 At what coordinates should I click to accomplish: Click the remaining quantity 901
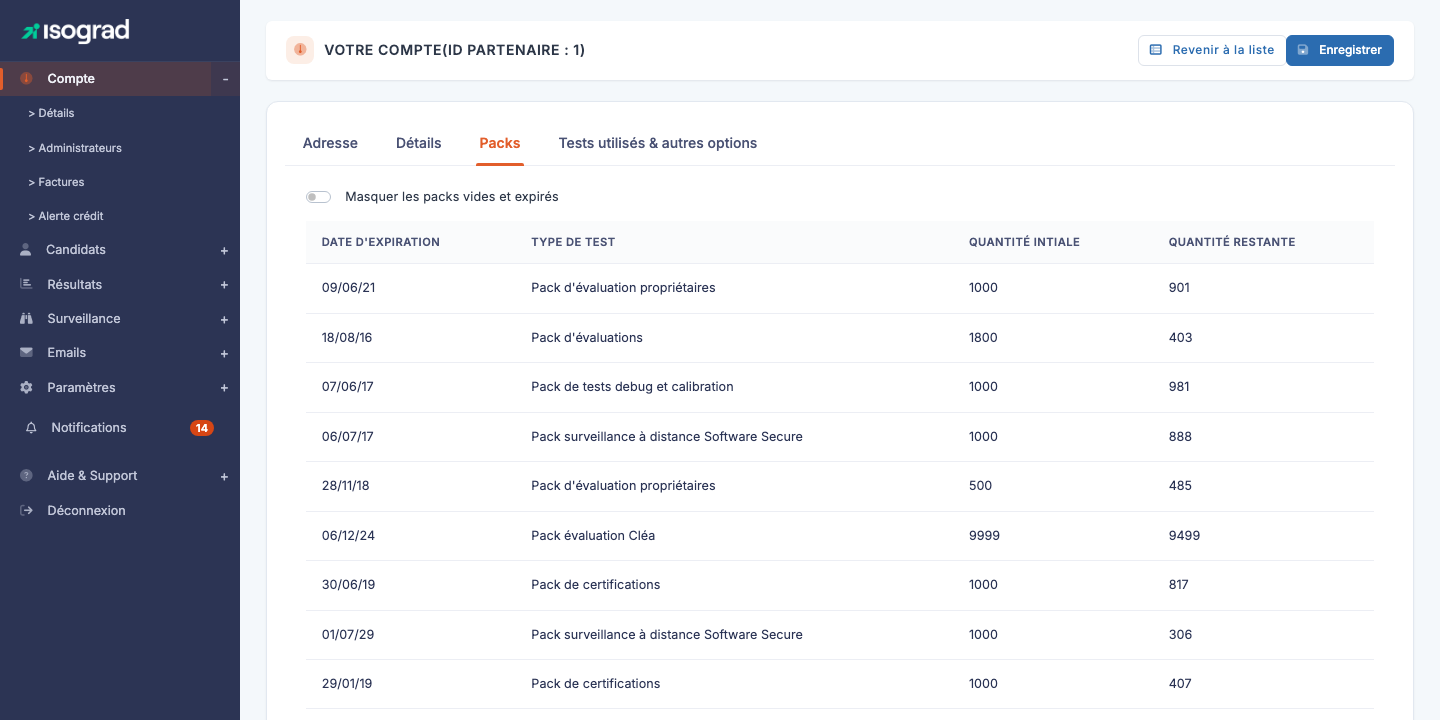[x=1179, y=288]
